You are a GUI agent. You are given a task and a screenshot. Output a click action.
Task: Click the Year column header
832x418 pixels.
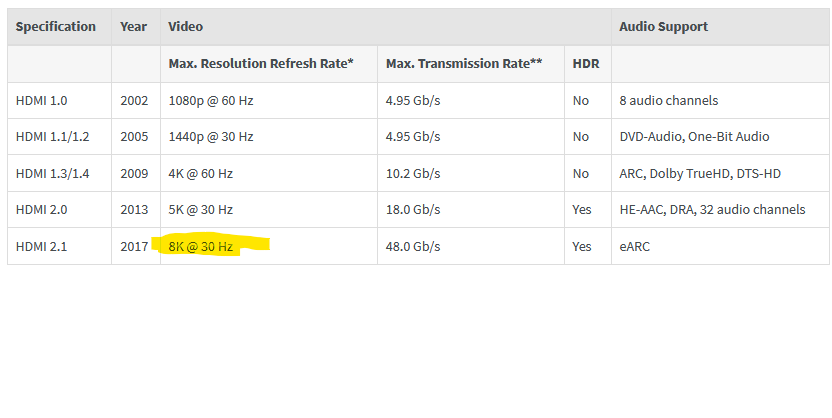[133, 27]
